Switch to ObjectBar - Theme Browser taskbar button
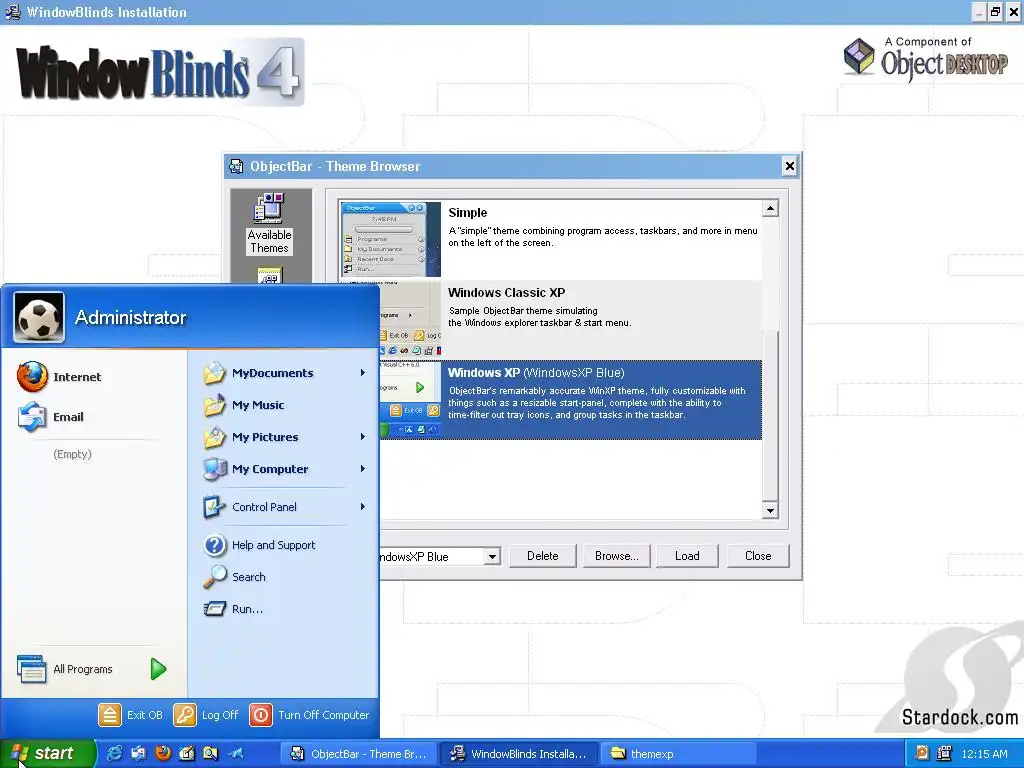This screenshot has height=768, width=1024. (359, 754)
